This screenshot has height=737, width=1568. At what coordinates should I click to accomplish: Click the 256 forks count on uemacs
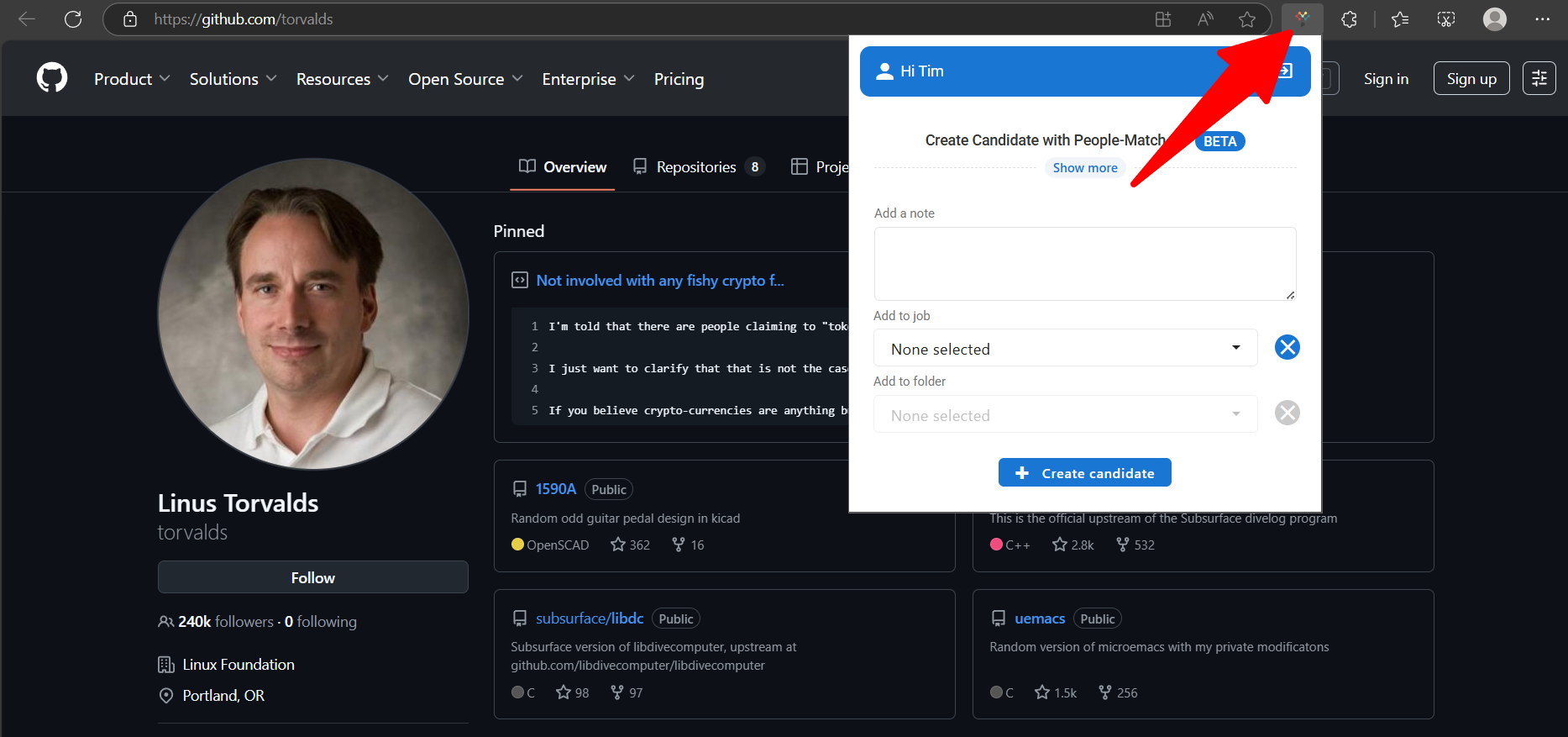(1119, 692)
